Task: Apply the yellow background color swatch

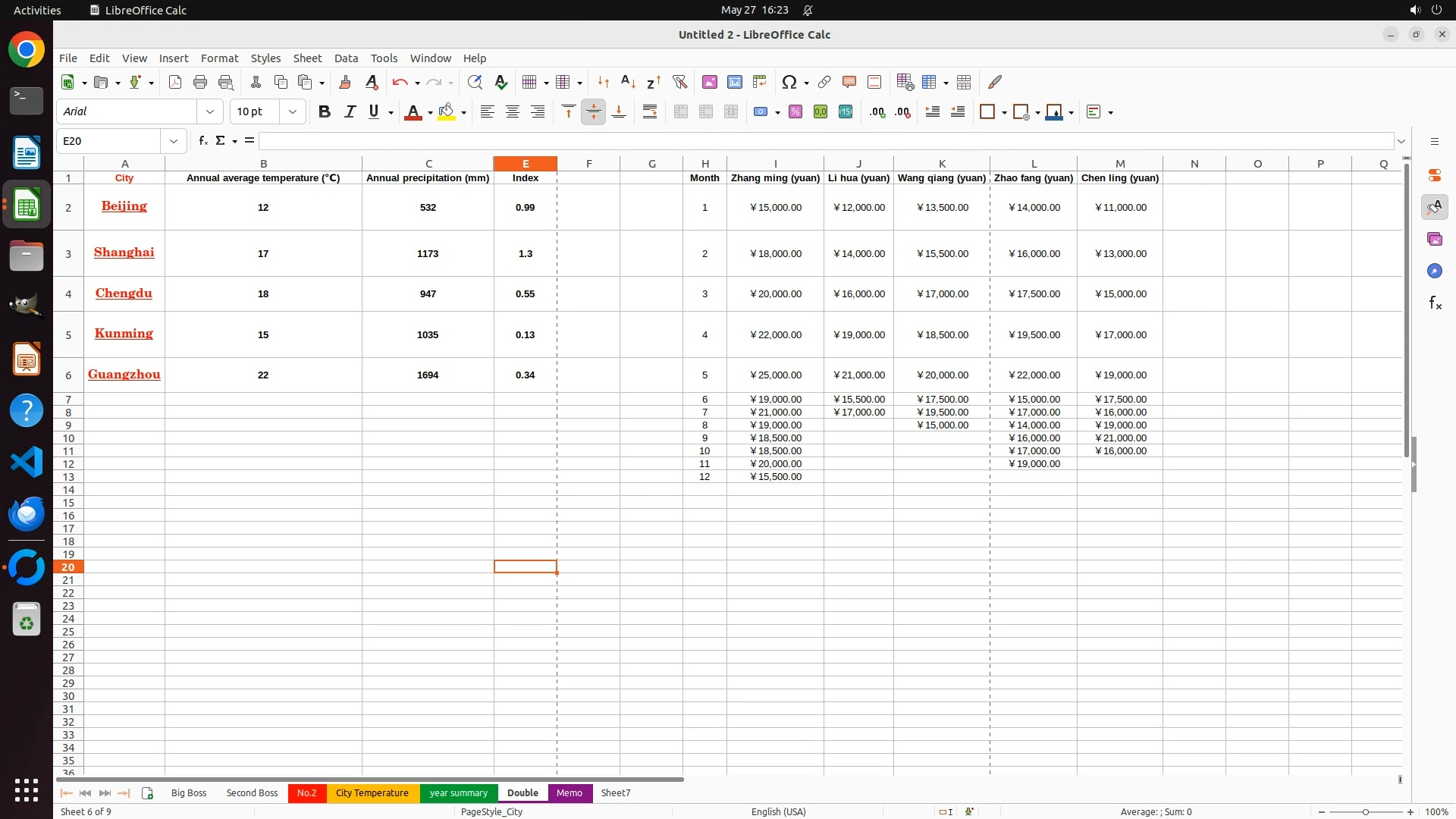Action: tap(447, 112)
